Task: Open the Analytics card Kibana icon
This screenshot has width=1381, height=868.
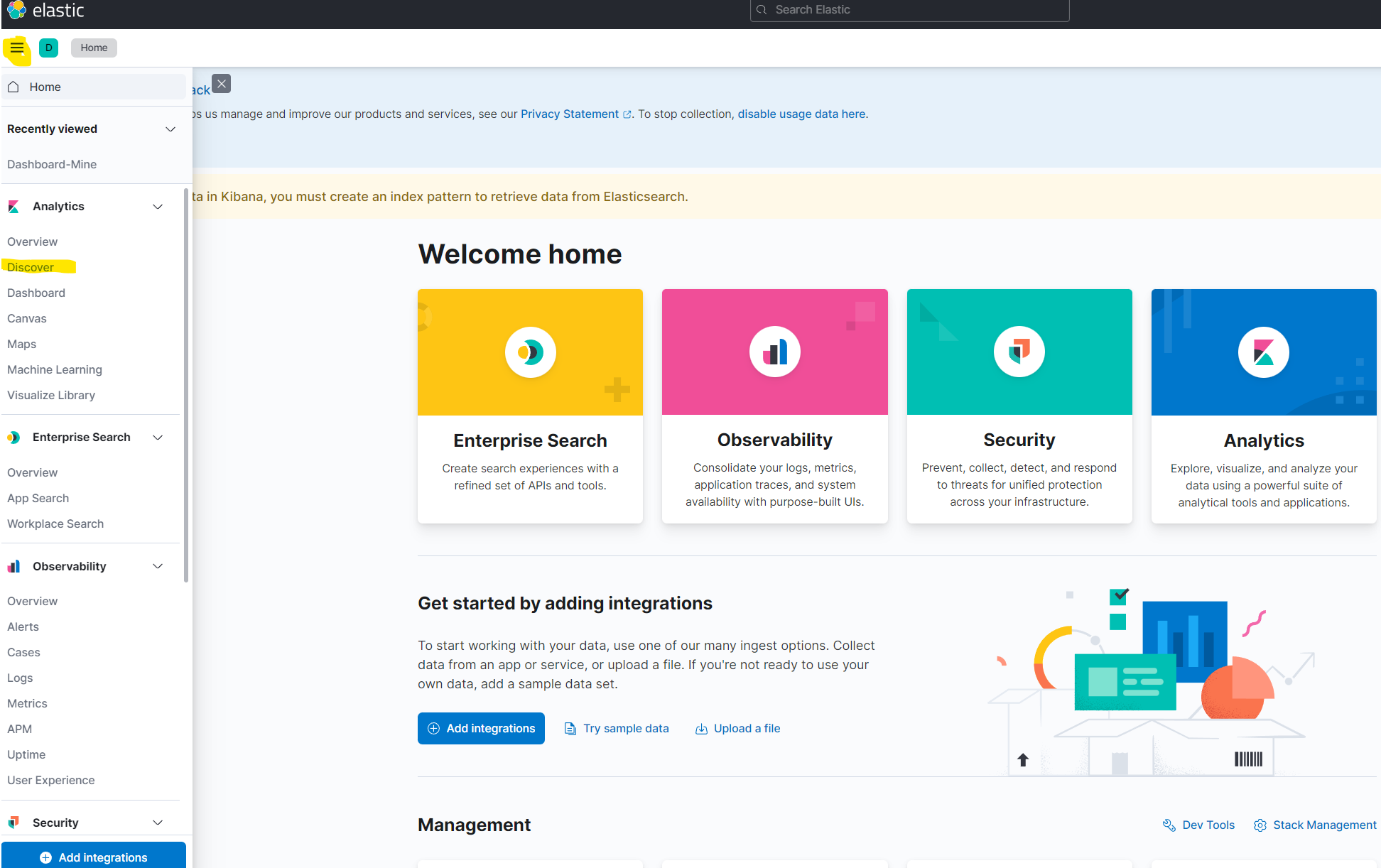Action: pyautogui.click(x=1263, y=352)
